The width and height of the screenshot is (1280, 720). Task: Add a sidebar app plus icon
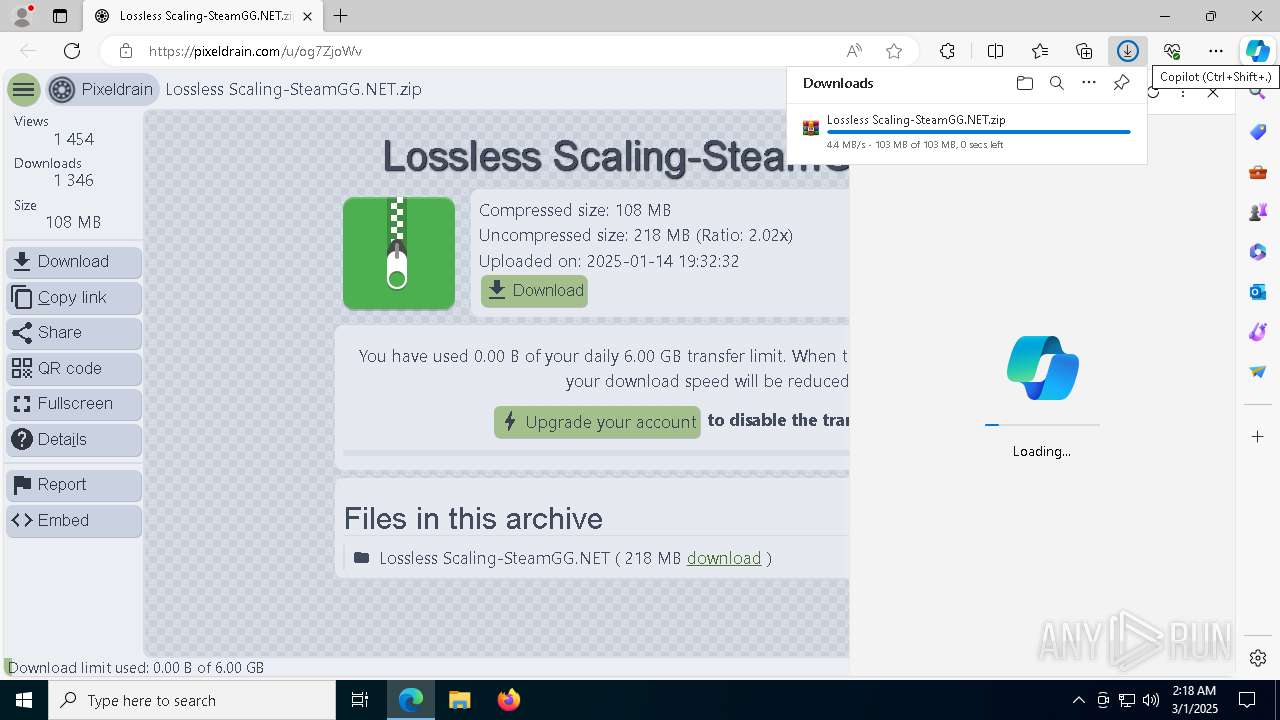click(1258, 437)
